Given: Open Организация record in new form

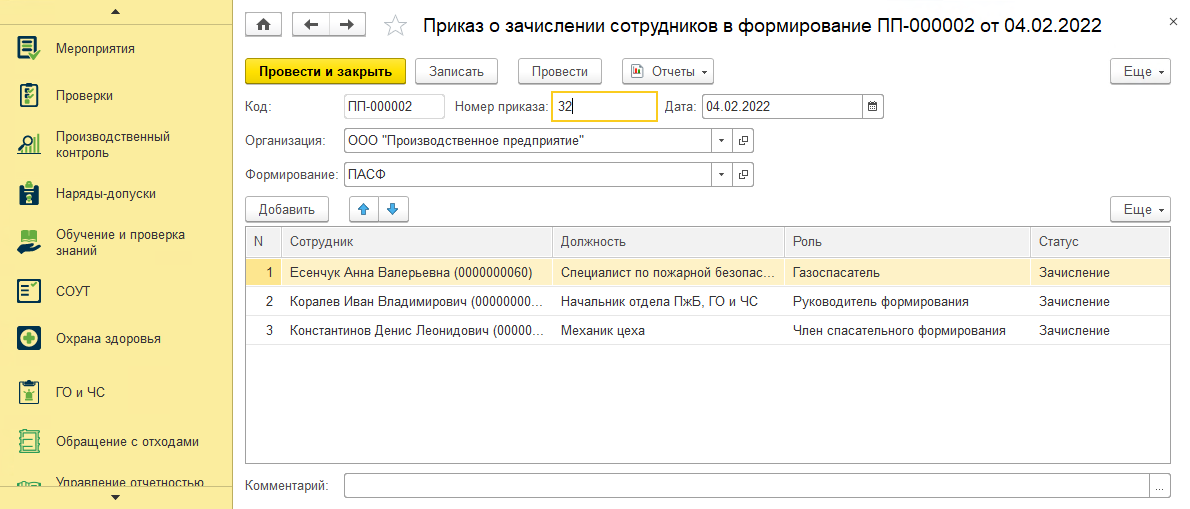Looking at the screenshot, I should (744, 141).
